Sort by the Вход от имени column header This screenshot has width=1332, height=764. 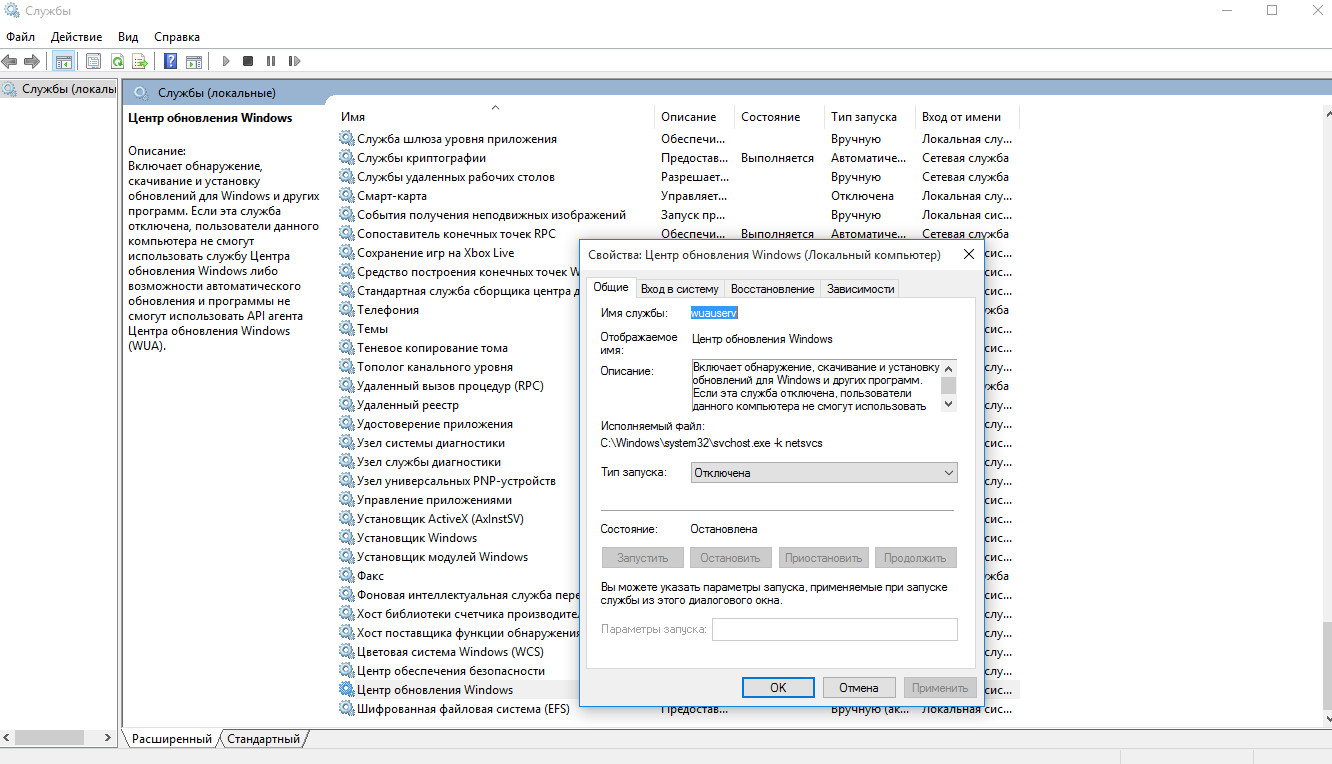pyautogui.click(x=968, y=117)
